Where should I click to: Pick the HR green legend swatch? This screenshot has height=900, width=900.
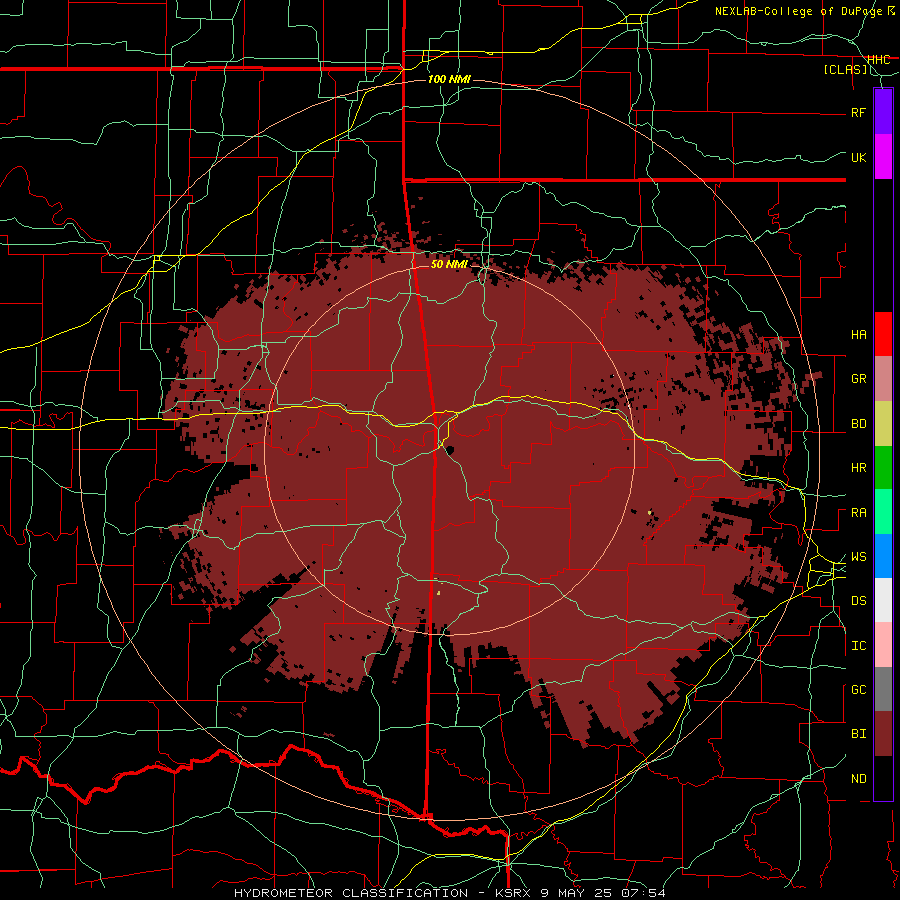click(x=883, y=468)
